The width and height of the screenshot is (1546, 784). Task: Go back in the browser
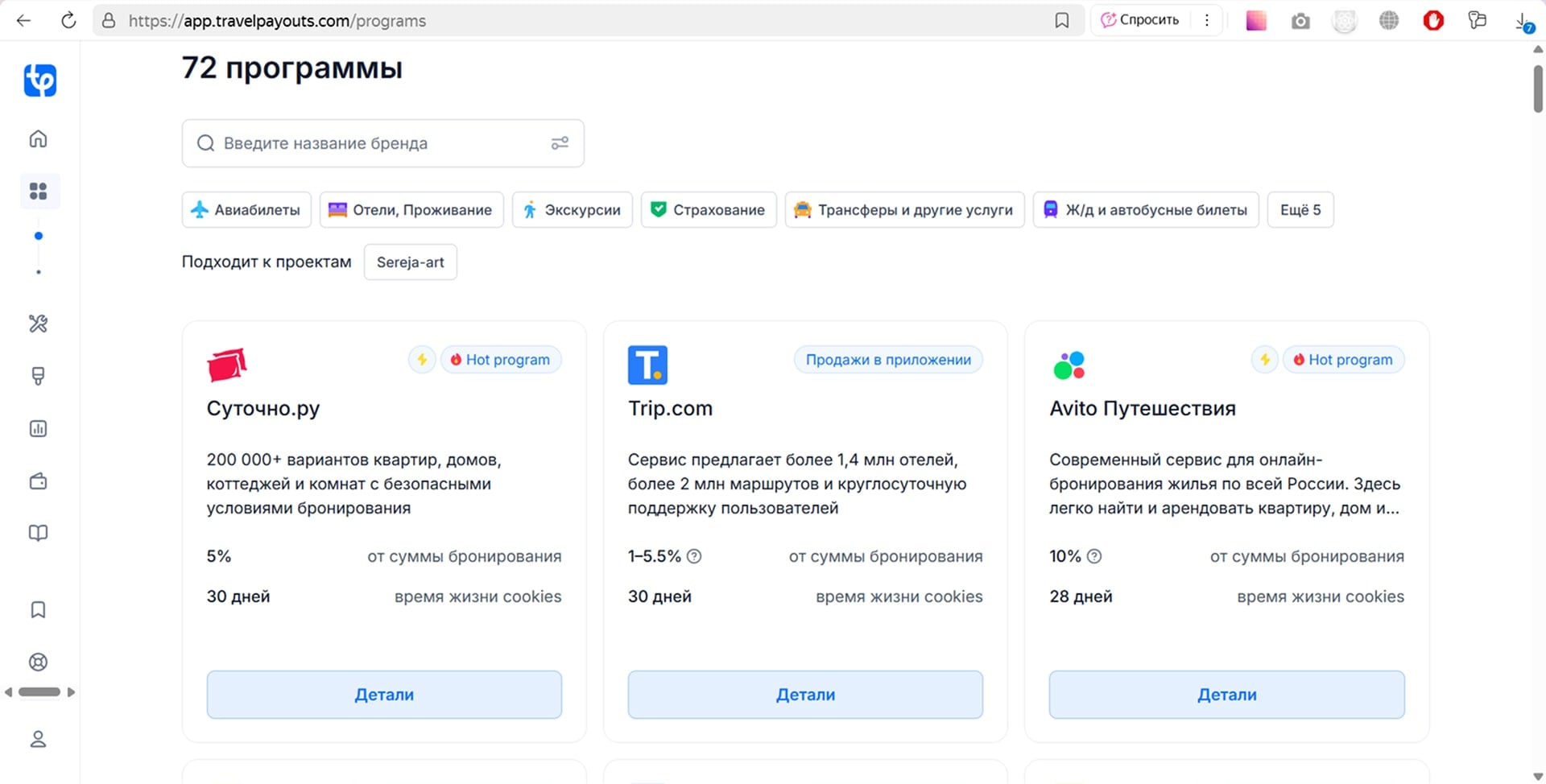pyautogui.click(x=24, y=20)
